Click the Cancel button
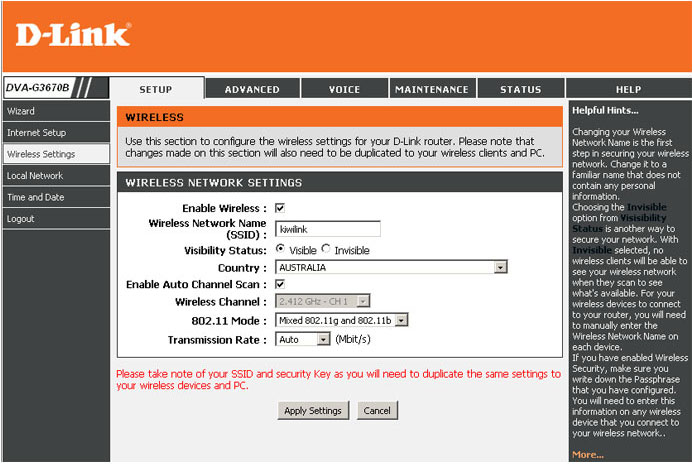The height and width of the screenshot is (464, 692). (x=377, y=411)
